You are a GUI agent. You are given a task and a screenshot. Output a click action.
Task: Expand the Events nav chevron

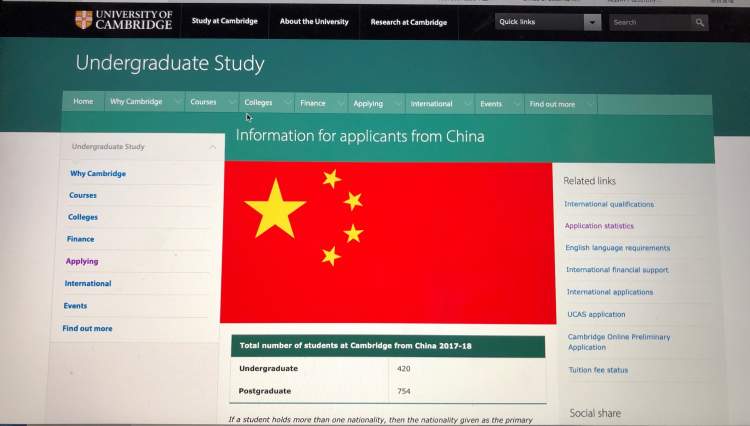517,104
